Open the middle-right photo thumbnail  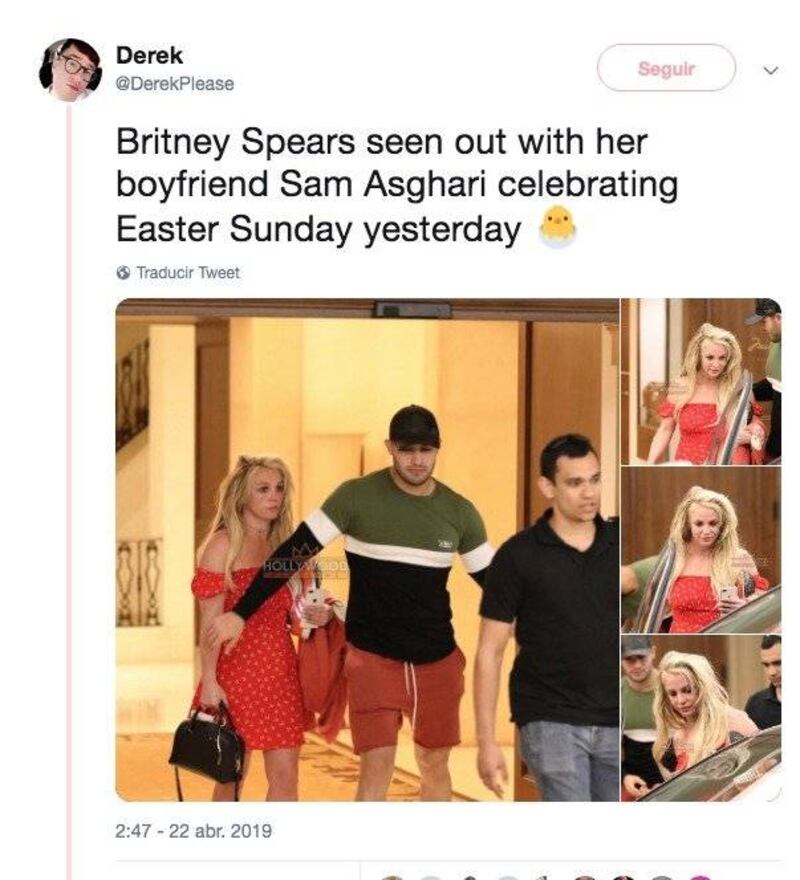[x=701, y=549]
